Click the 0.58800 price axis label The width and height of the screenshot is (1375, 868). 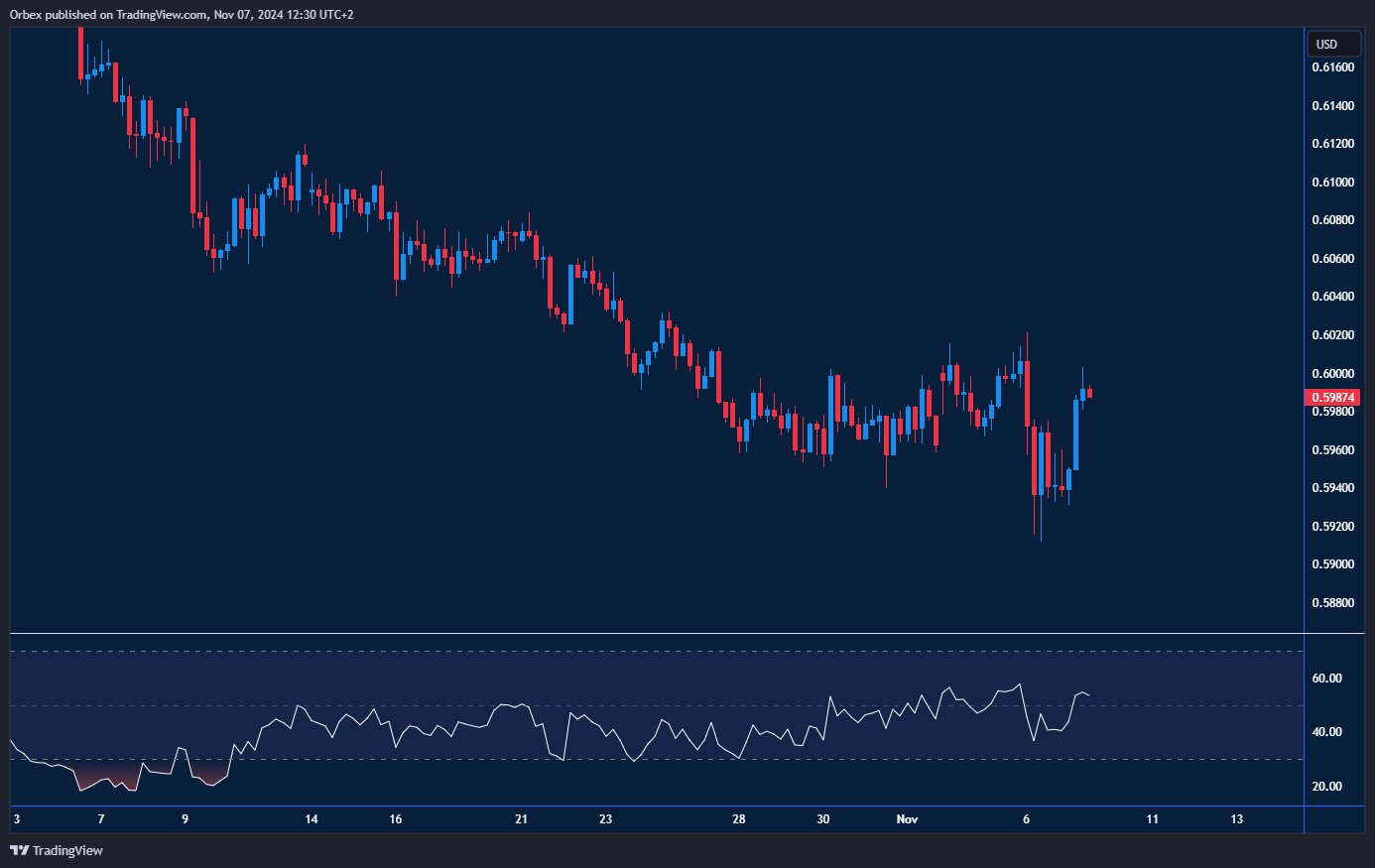pos(1332,603)
